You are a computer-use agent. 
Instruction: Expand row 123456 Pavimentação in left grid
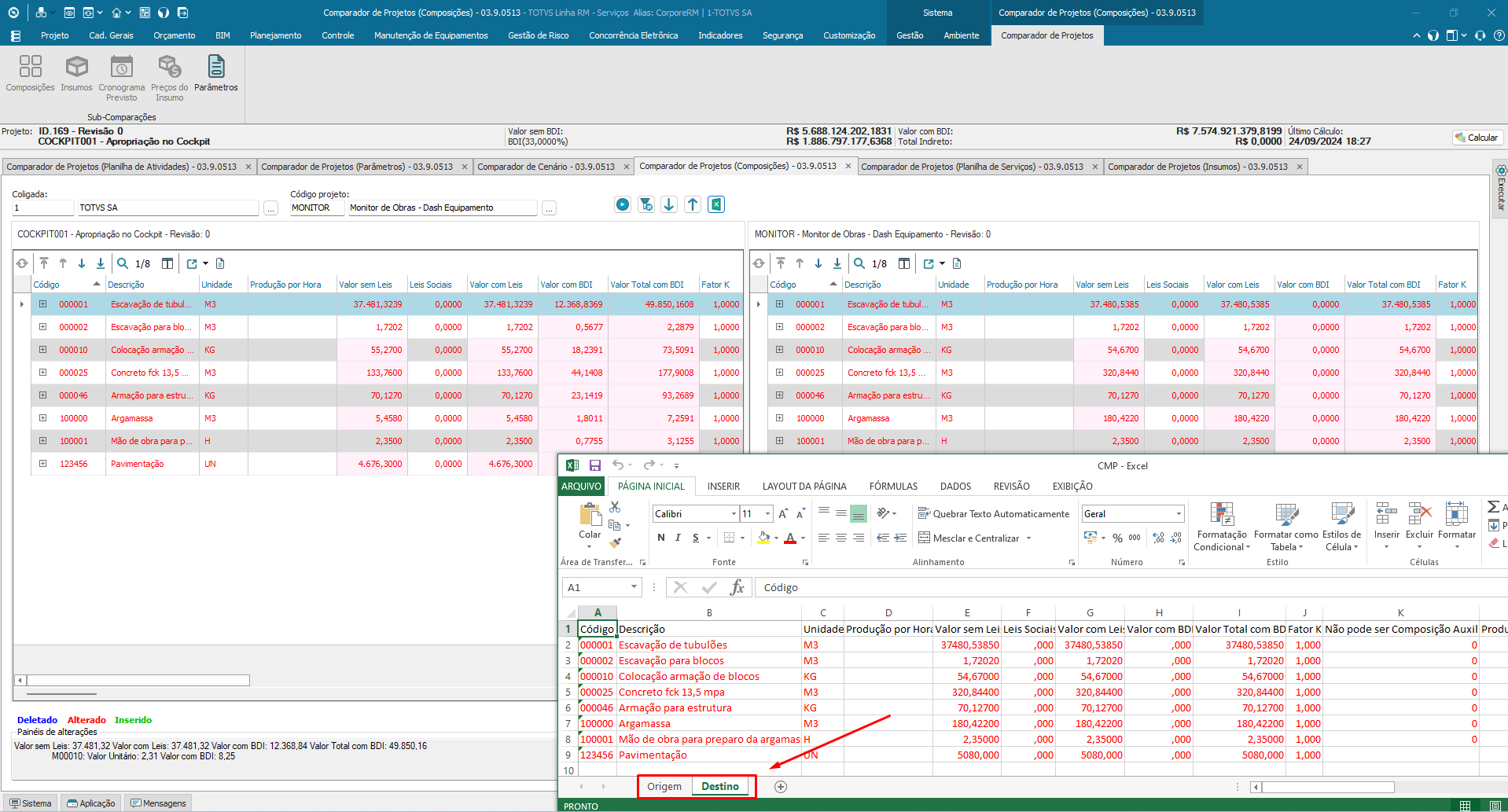[x=43, y=464]
